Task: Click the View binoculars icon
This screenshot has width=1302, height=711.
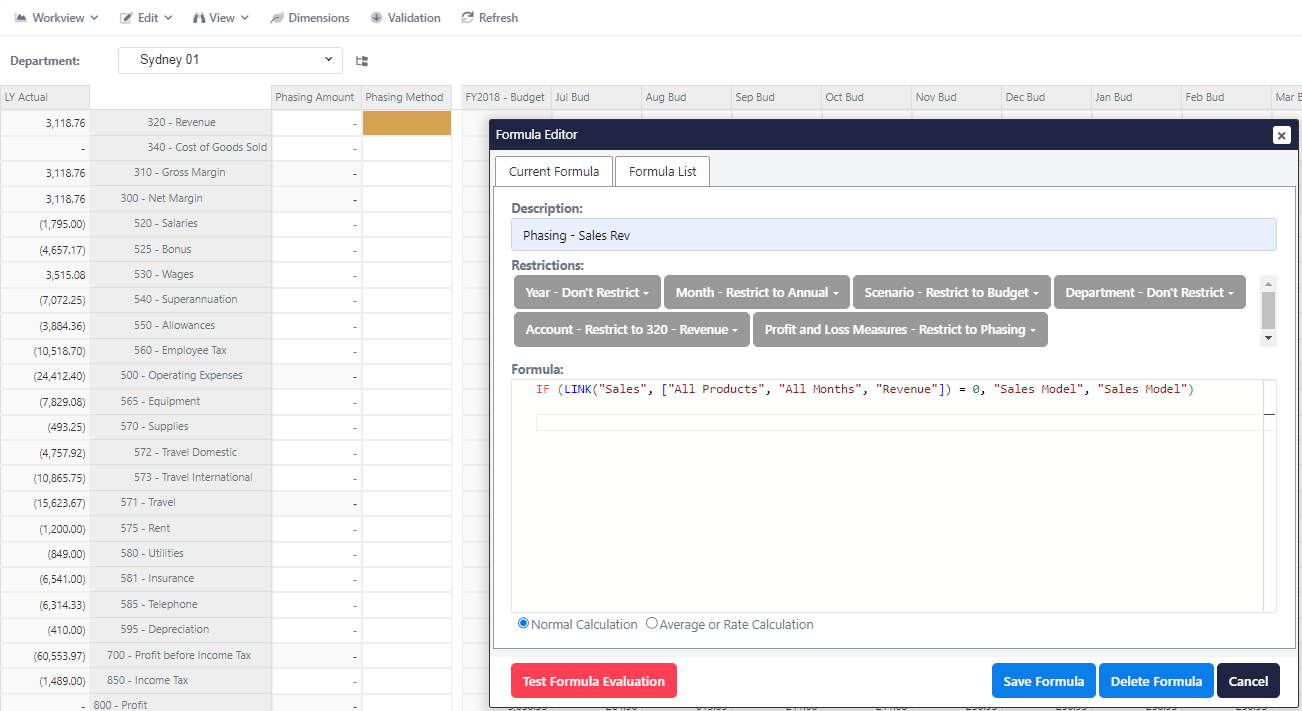Action: click(x=197, y=17)
